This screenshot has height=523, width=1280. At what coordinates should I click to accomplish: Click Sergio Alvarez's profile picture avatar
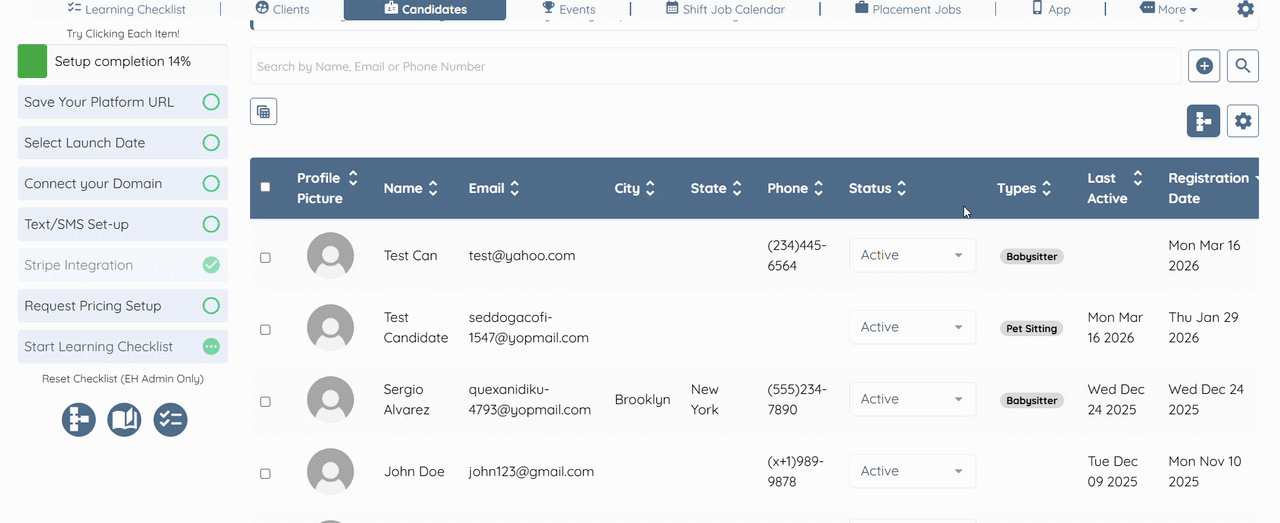[x=330, y=400]
